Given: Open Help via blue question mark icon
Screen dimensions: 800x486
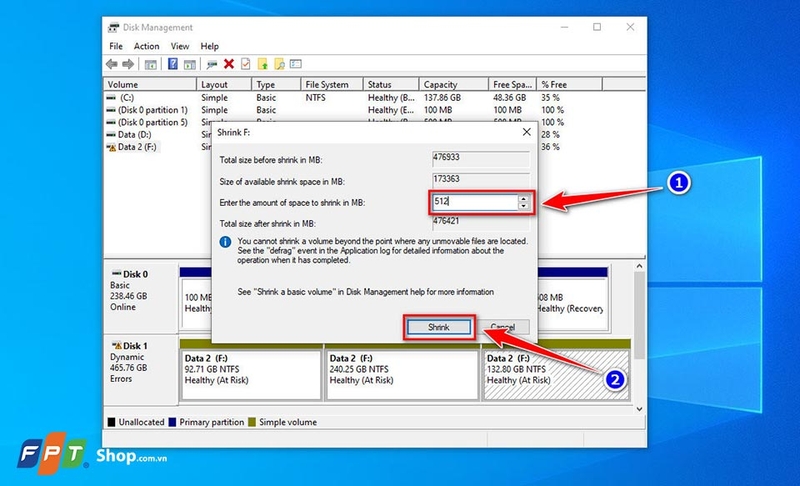Looking at the screenshot, I should (173, 64).
